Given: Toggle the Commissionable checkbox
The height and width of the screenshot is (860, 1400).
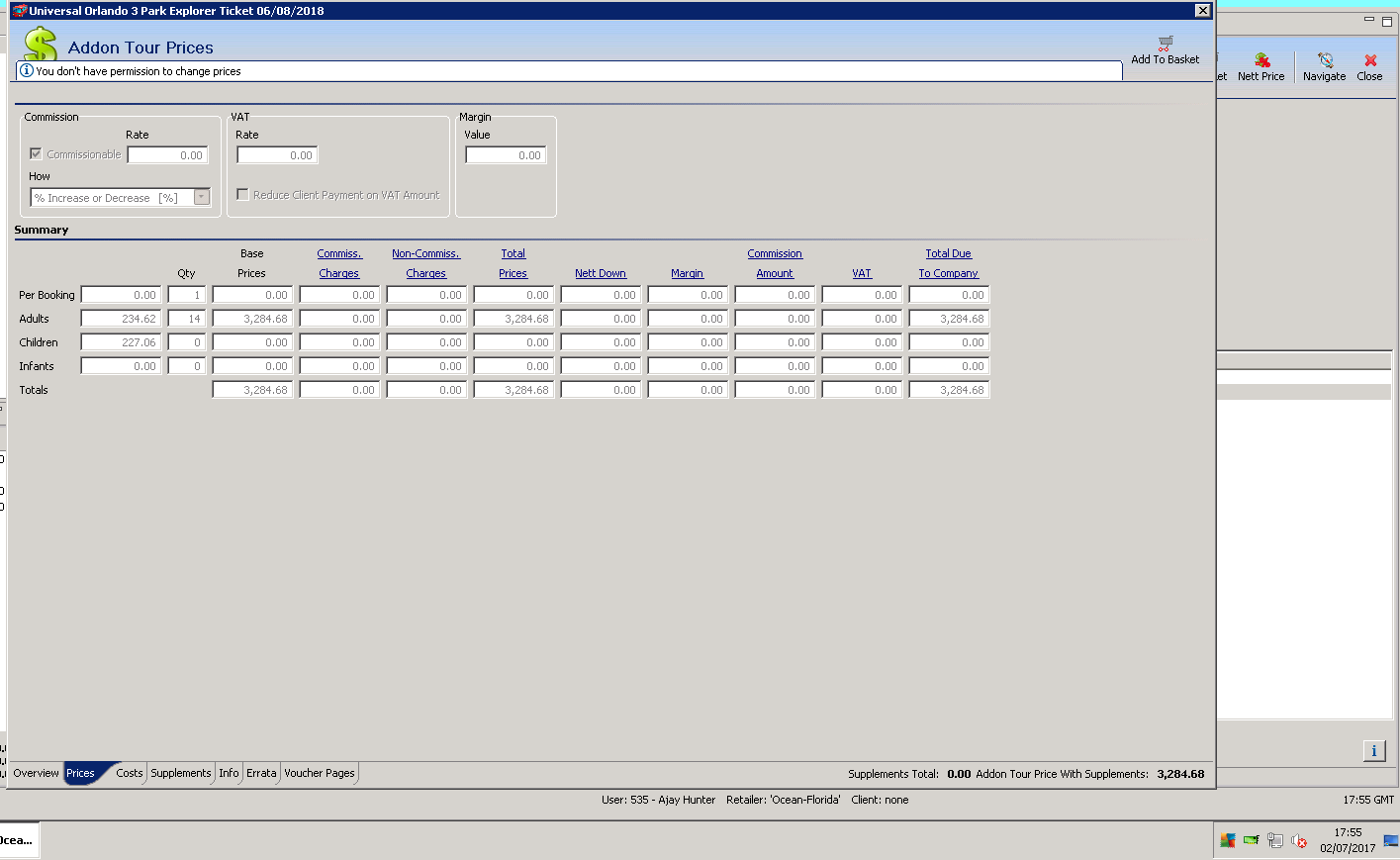Looking at the screenshot, I should coord(37,153).
